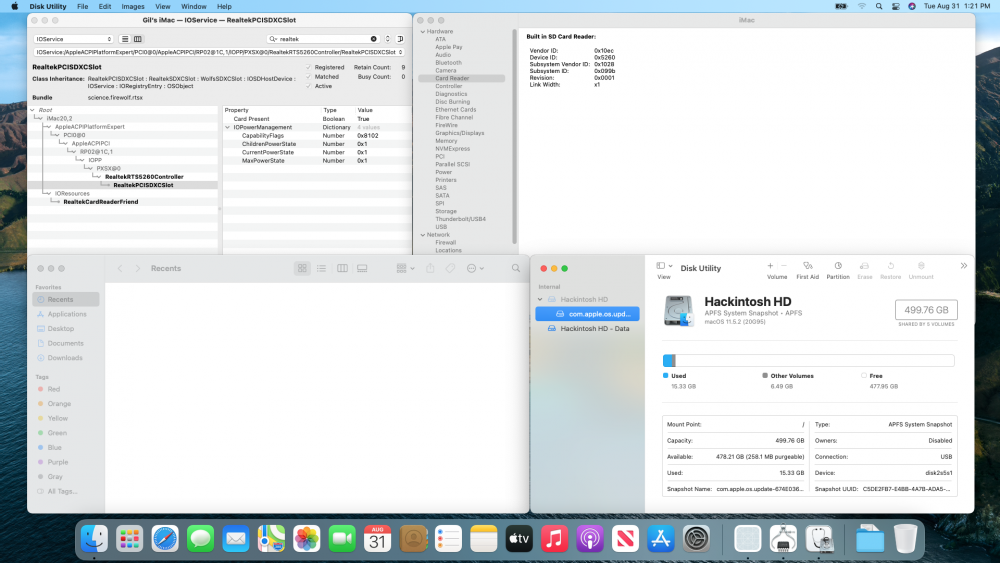Open the Finder group-by dropdown
This screenshot has height=563, width=1000.
click(406, 268)
